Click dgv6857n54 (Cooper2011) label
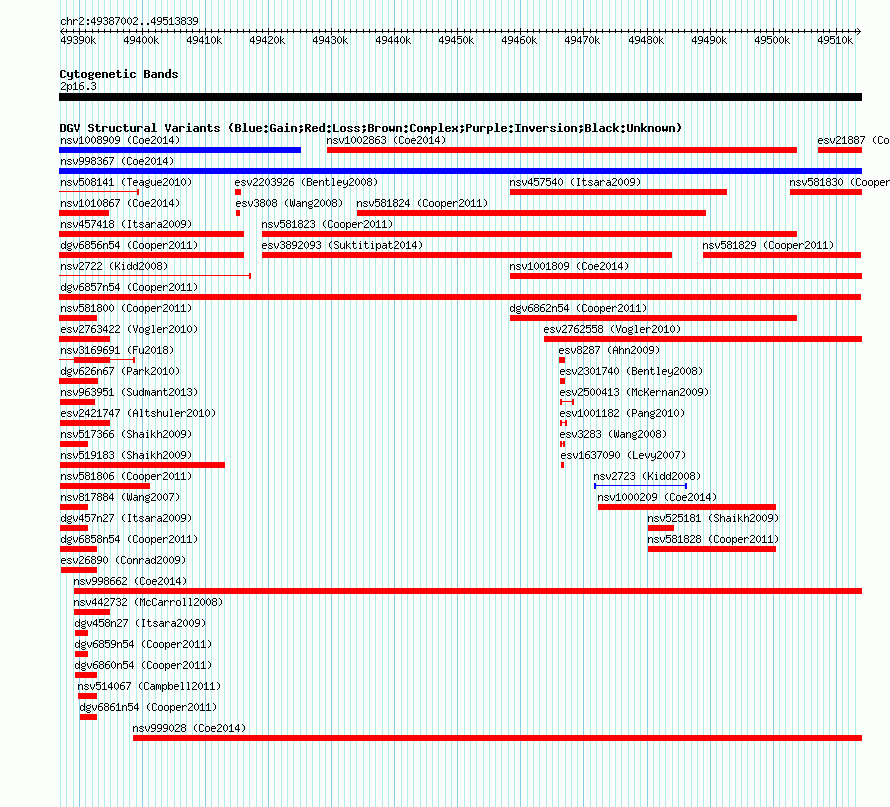 (x=129, y=287)
